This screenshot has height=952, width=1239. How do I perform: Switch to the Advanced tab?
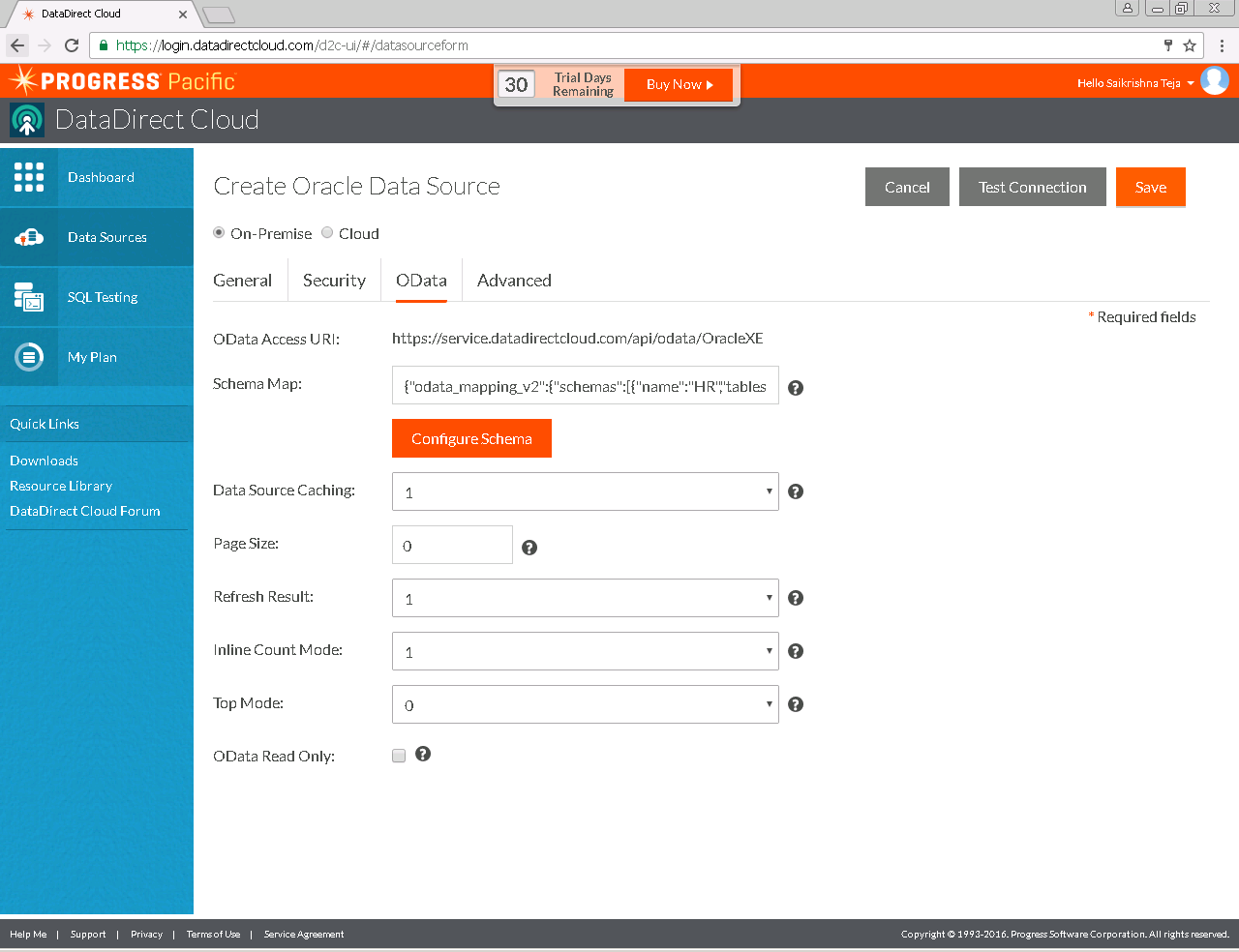coord(514,281)
